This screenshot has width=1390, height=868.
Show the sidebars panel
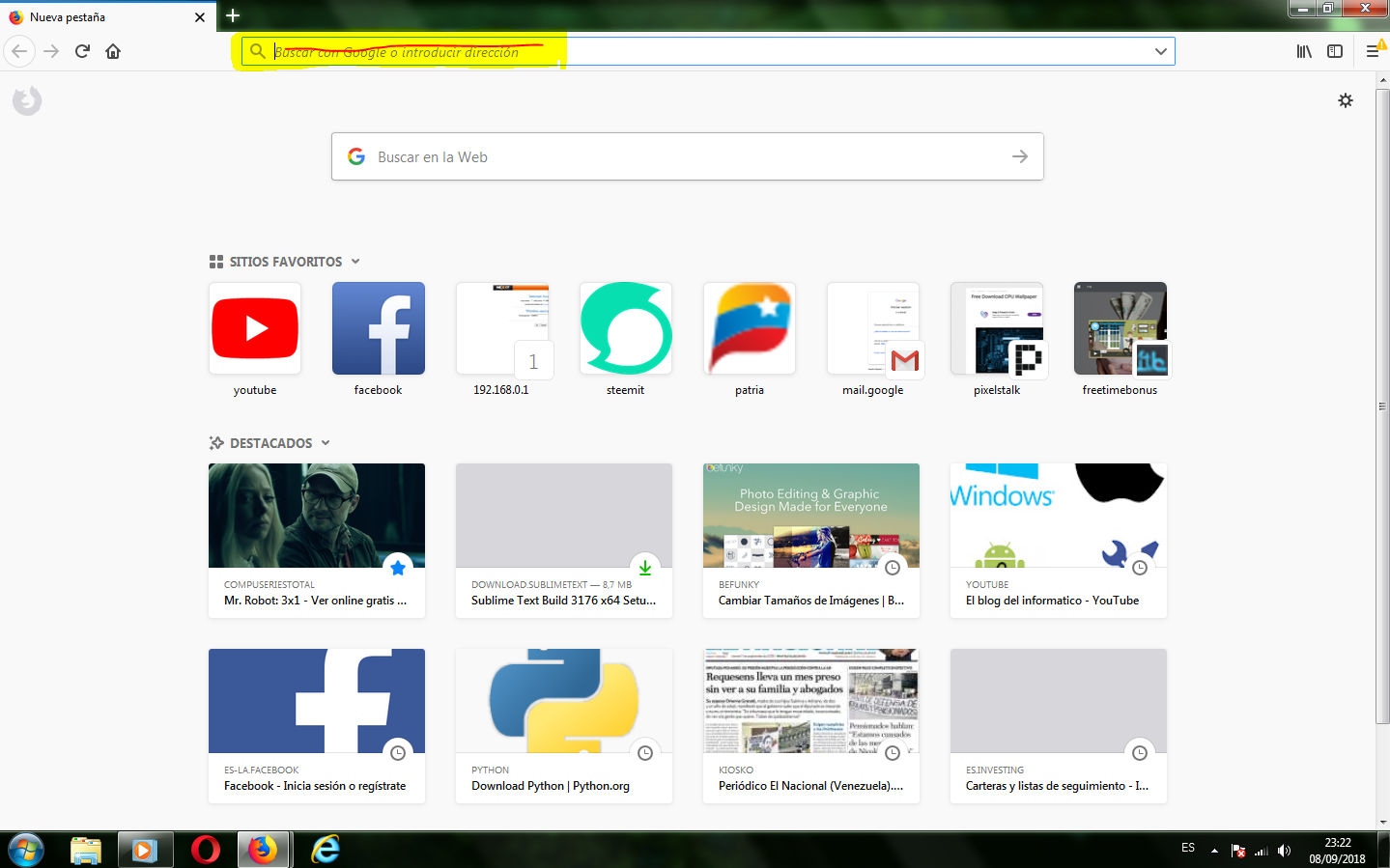pos(1335,51)
